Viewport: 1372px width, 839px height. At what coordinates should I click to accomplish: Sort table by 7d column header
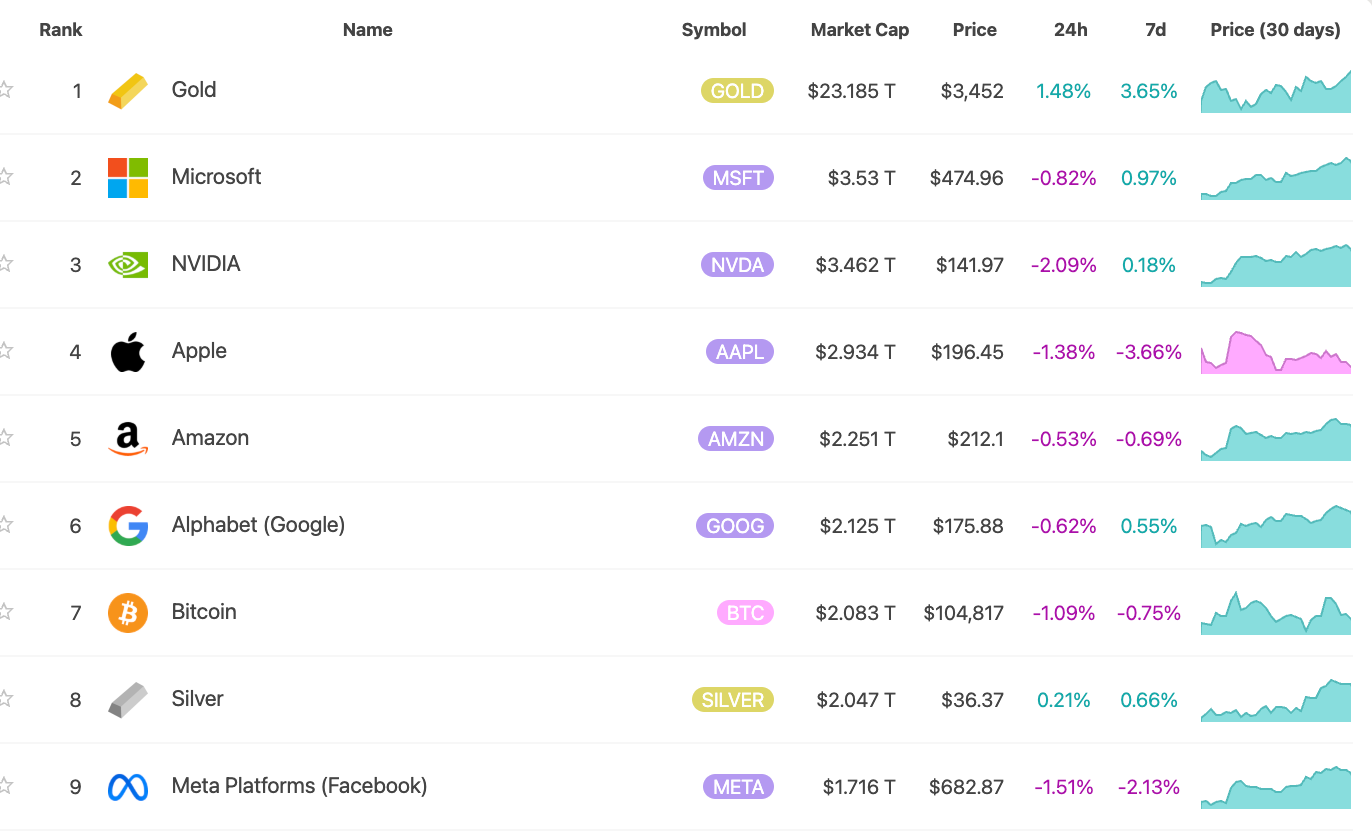(1155, 30)
